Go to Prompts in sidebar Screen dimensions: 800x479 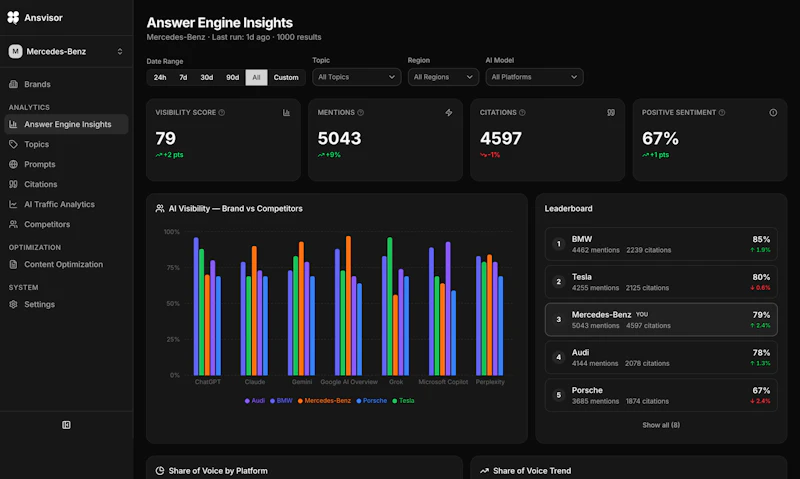coord(66,164)
